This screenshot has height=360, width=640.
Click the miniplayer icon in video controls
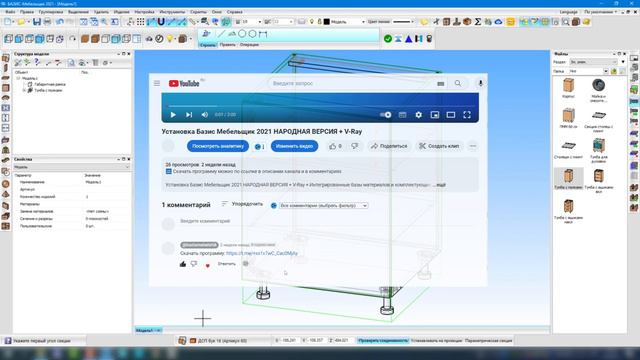pyautogui.click(x=435, y=115)
